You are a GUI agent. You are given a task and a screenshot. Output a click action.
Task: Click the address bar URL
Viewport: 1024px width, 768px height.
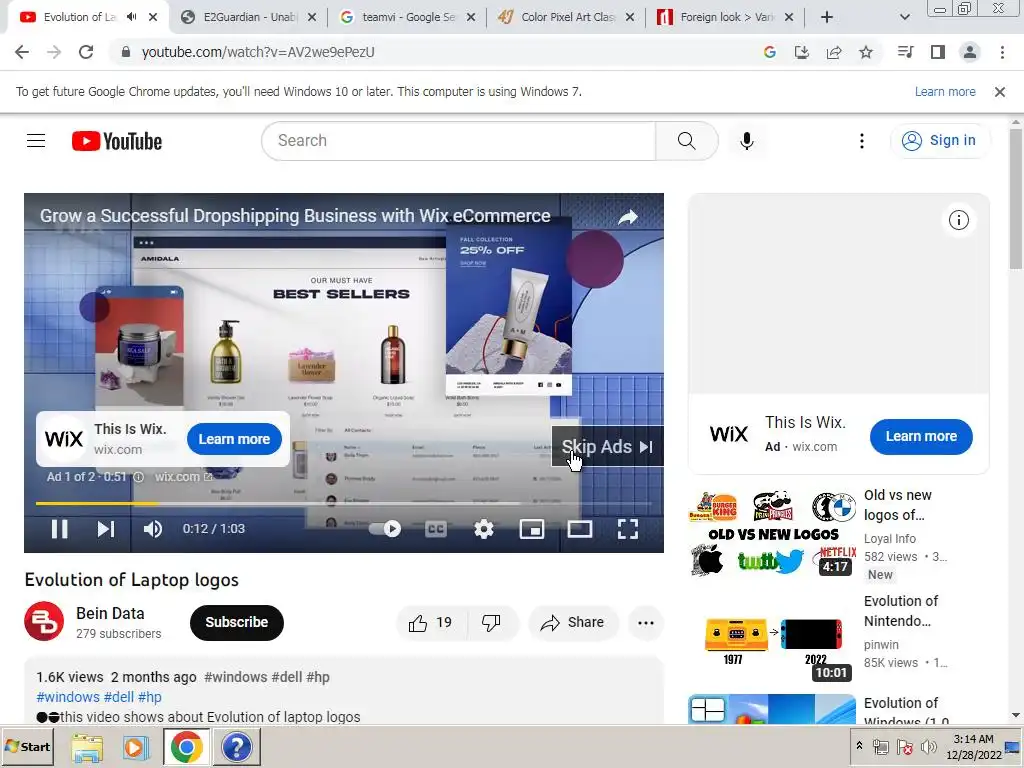[258, 52]
